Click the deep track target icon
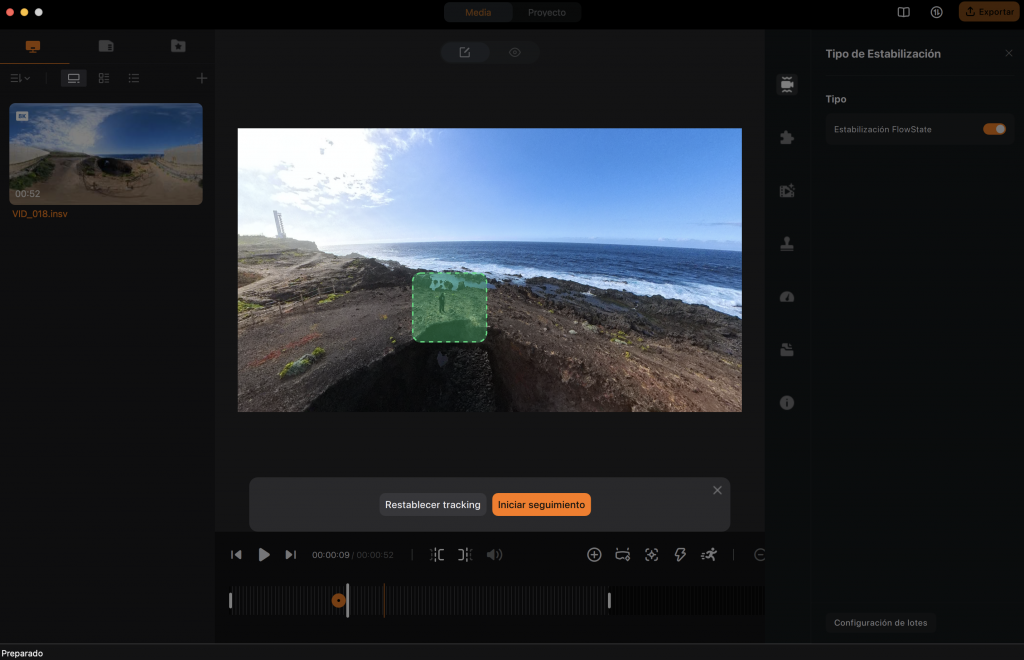 [651, 554]
